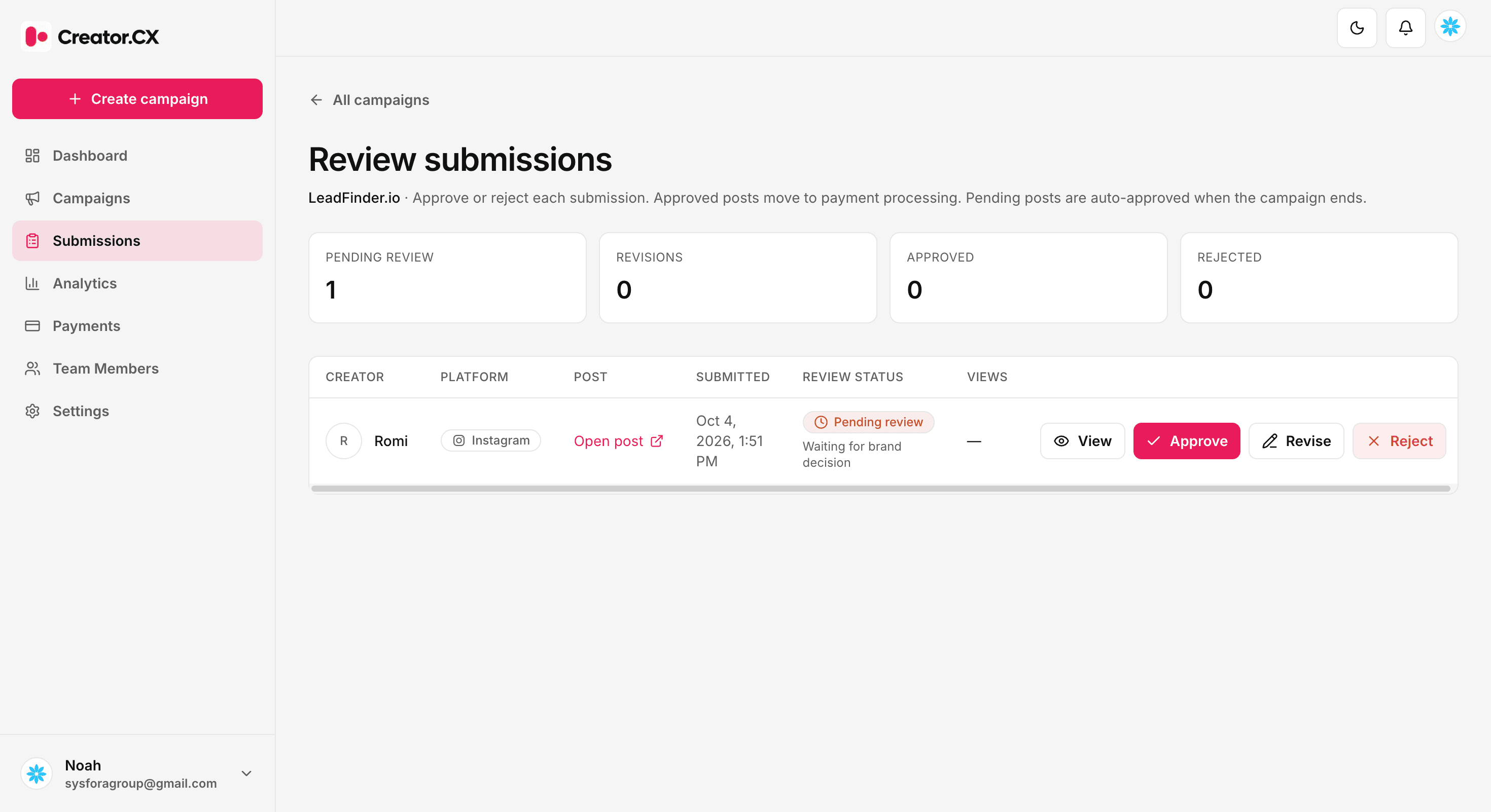Click the Instagram platform badge
This screenshot has height=812, width=1491.
[x=491, y=440]
